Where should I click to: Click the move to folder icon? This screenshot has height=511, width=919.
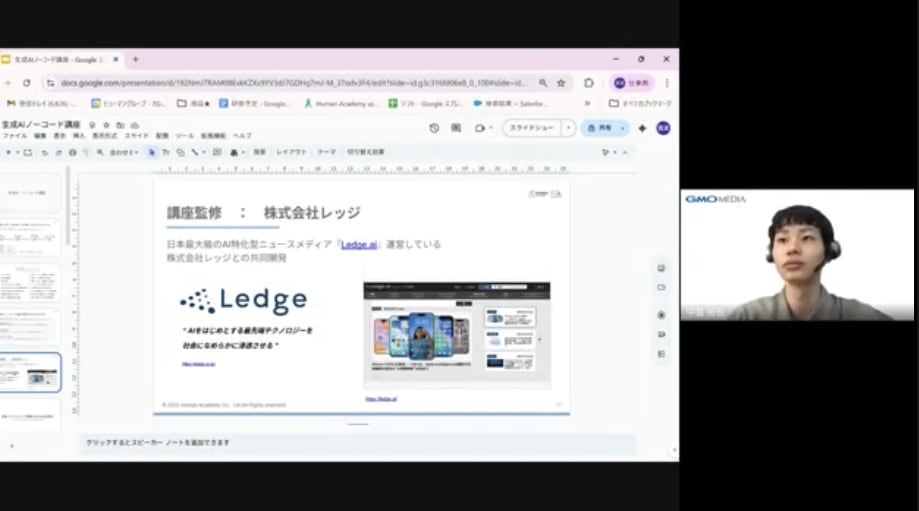120,125
